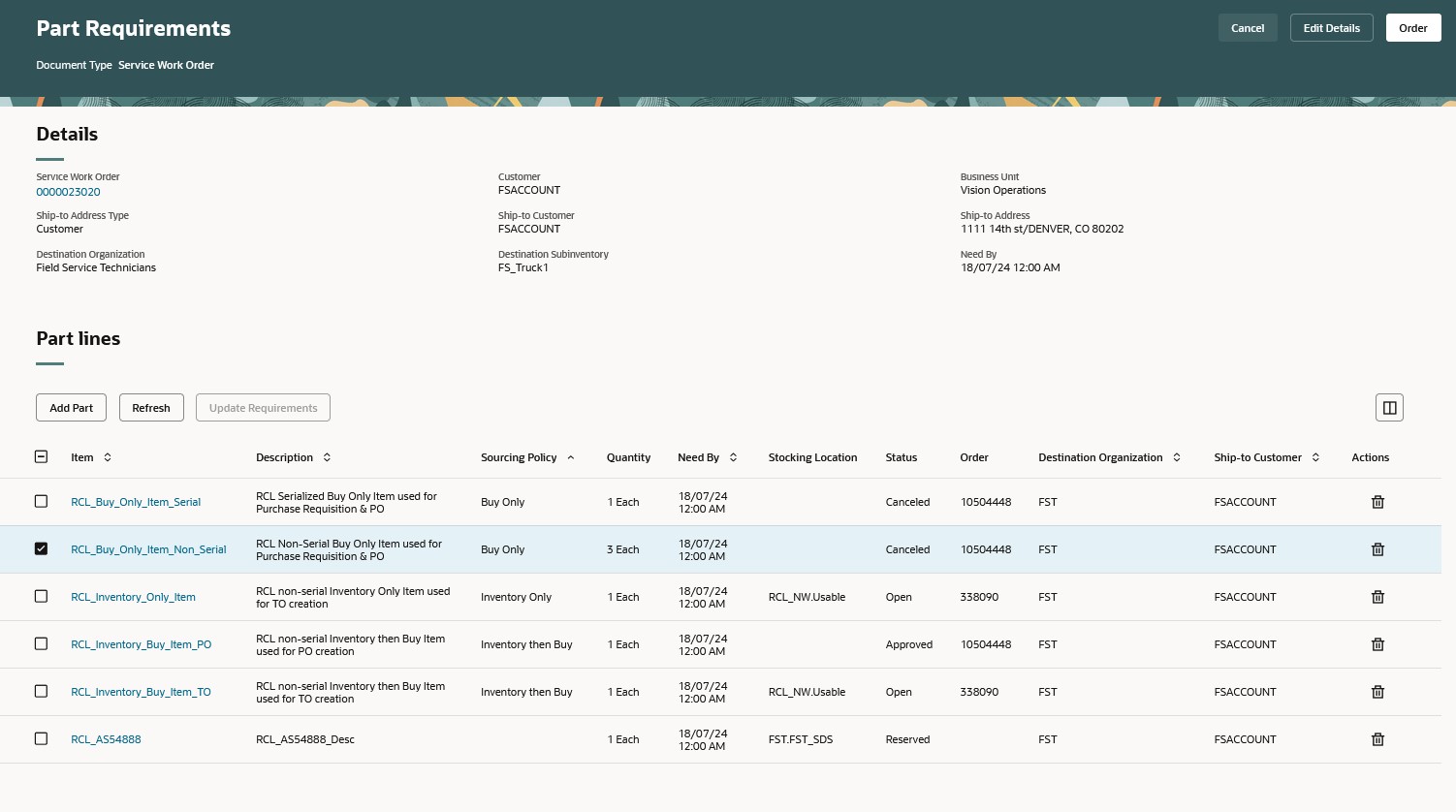The image size is (1456, 812).
Task: Delete the RCL_Inventory_Buy_Item_TO part line
Action: [1377, 692]
